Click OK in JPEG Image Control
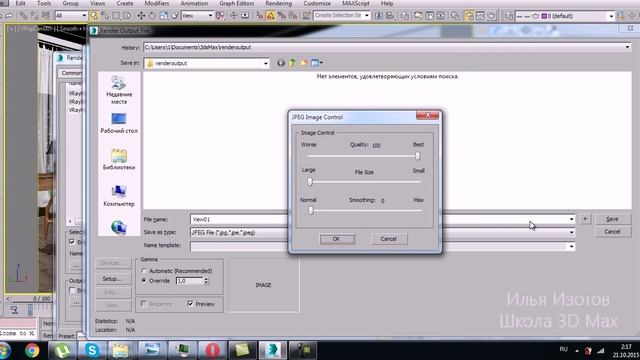640x360 pixels. click(337, 239)
